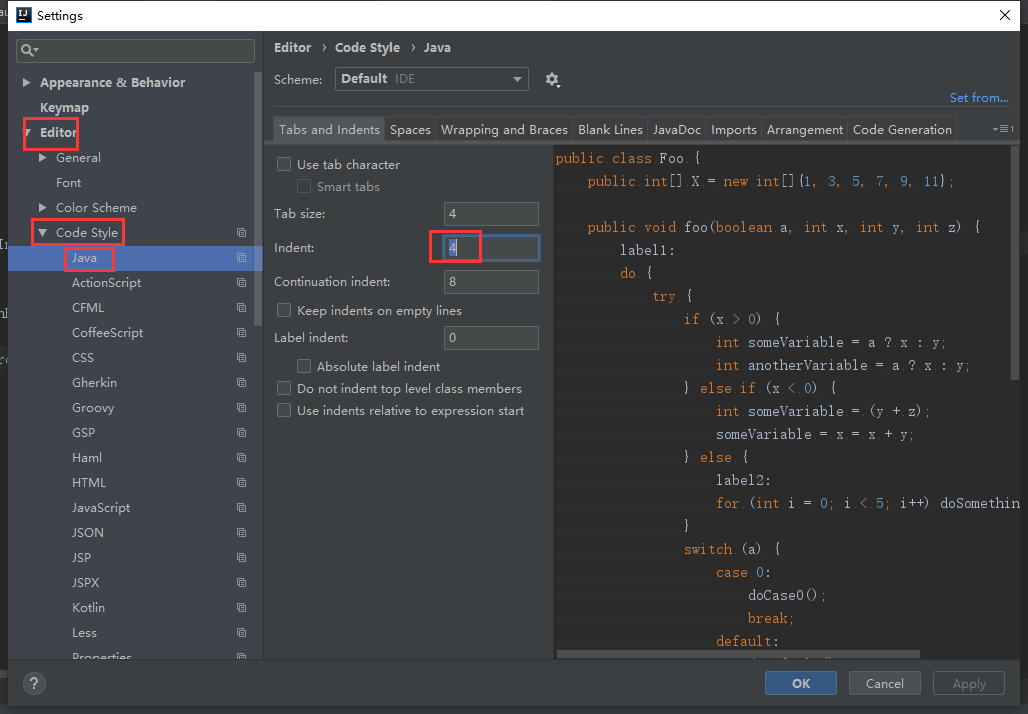The width and height of the screenshot is (1028, 714).
Task: Open the Arrangement tab
Action: pyautogui.click(x=804, y=130)
